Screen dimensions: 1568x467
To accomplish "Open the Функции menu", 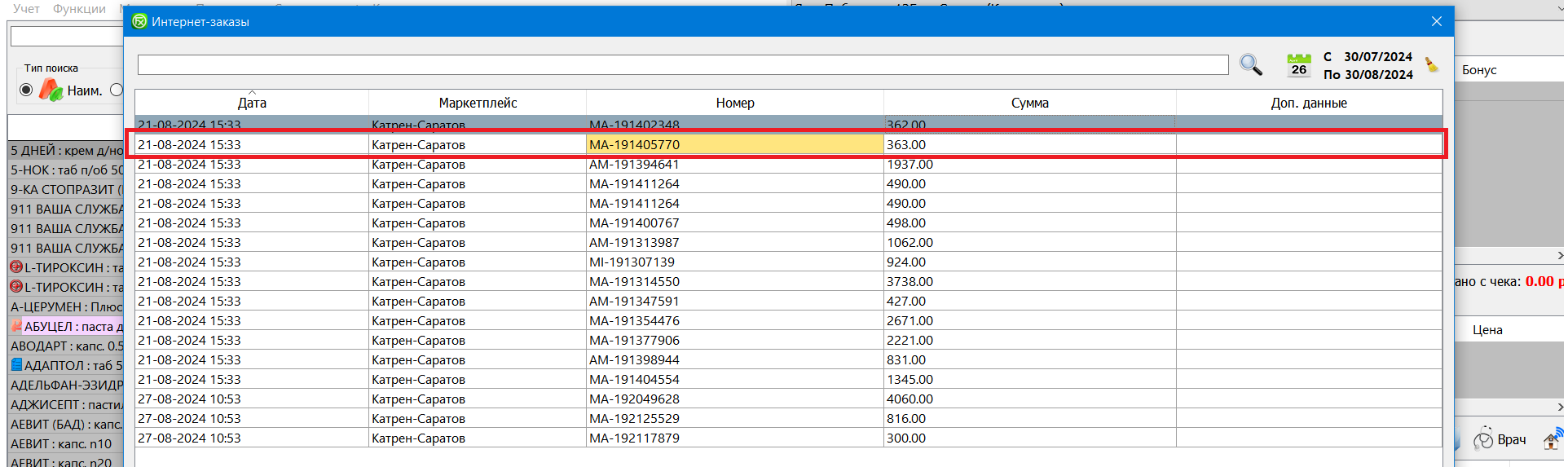I will point(79,8).
